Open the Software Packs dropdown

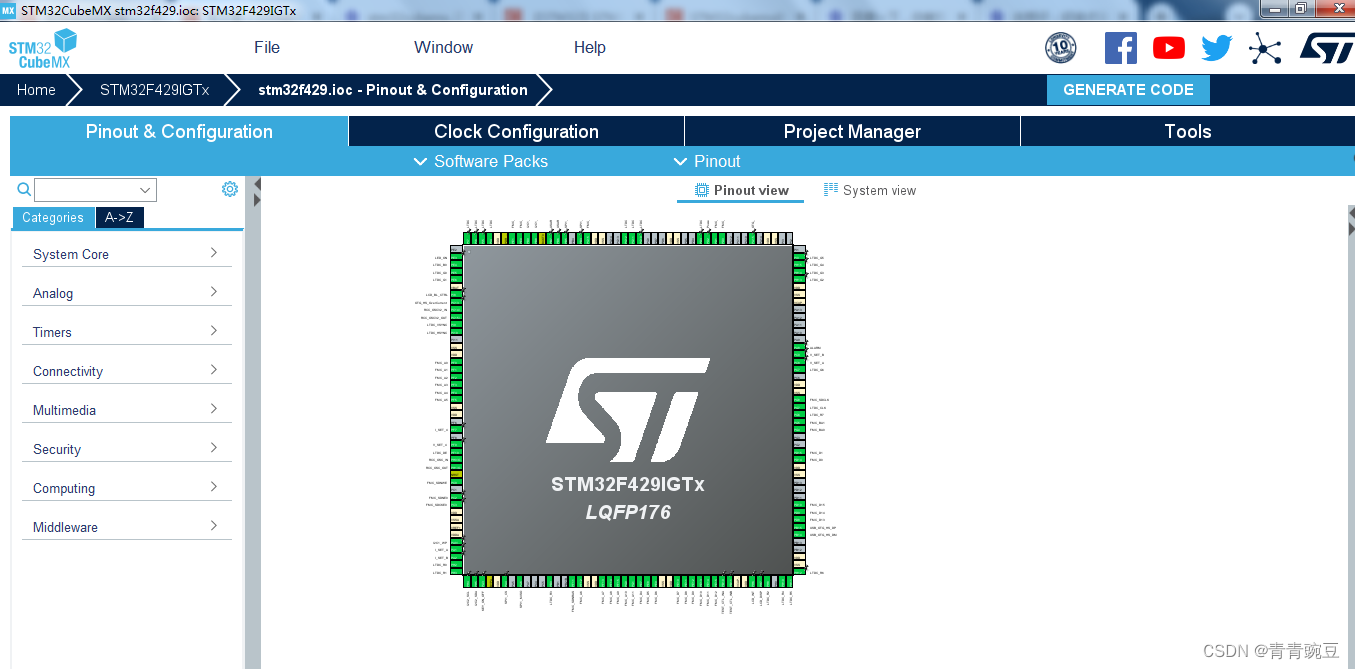pos(481,161)
